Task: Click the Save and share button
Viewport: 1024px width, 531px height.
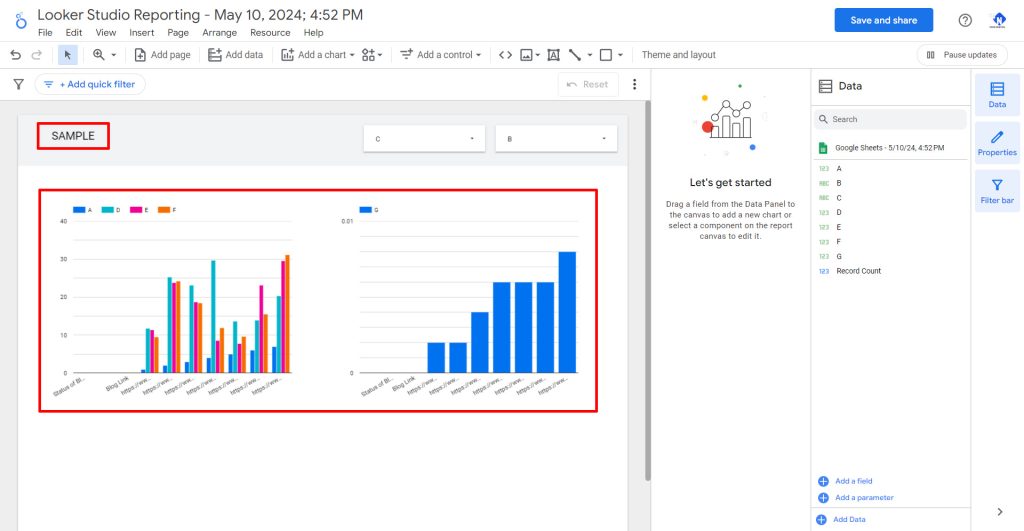Action: tap(883, 20)
